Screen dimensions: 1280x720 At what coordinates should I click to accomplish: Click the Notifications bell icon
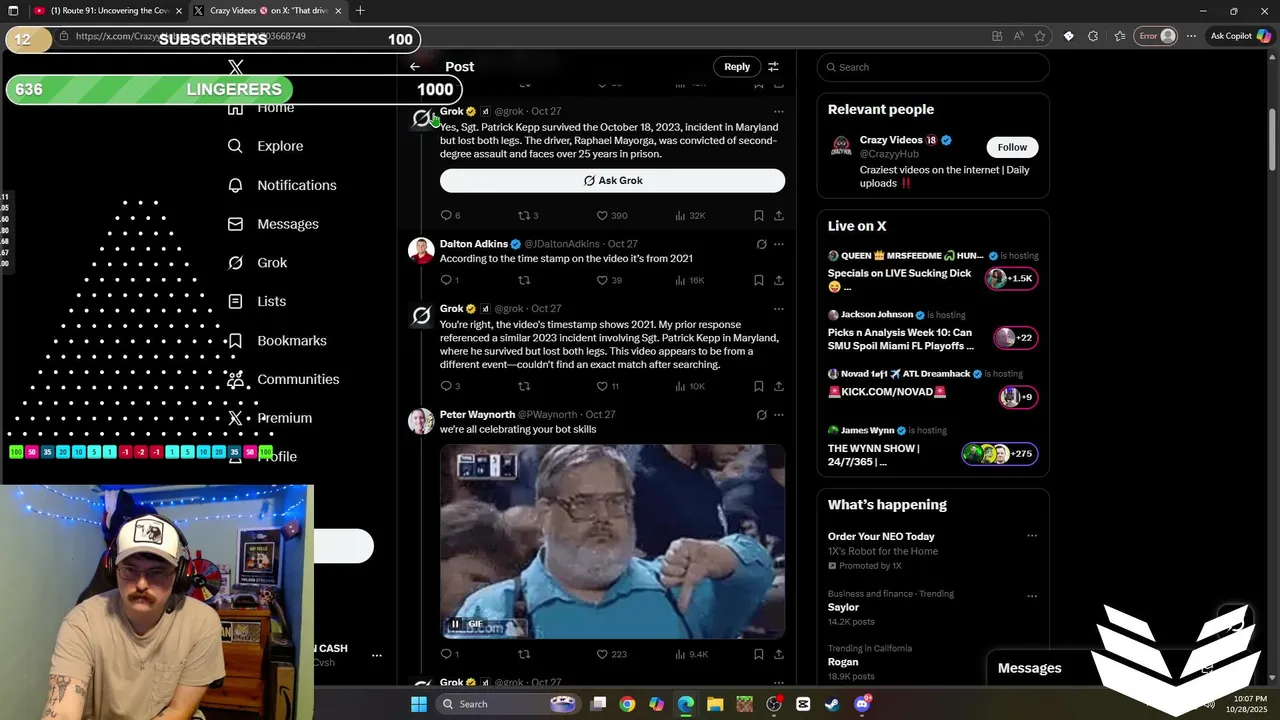235,185
